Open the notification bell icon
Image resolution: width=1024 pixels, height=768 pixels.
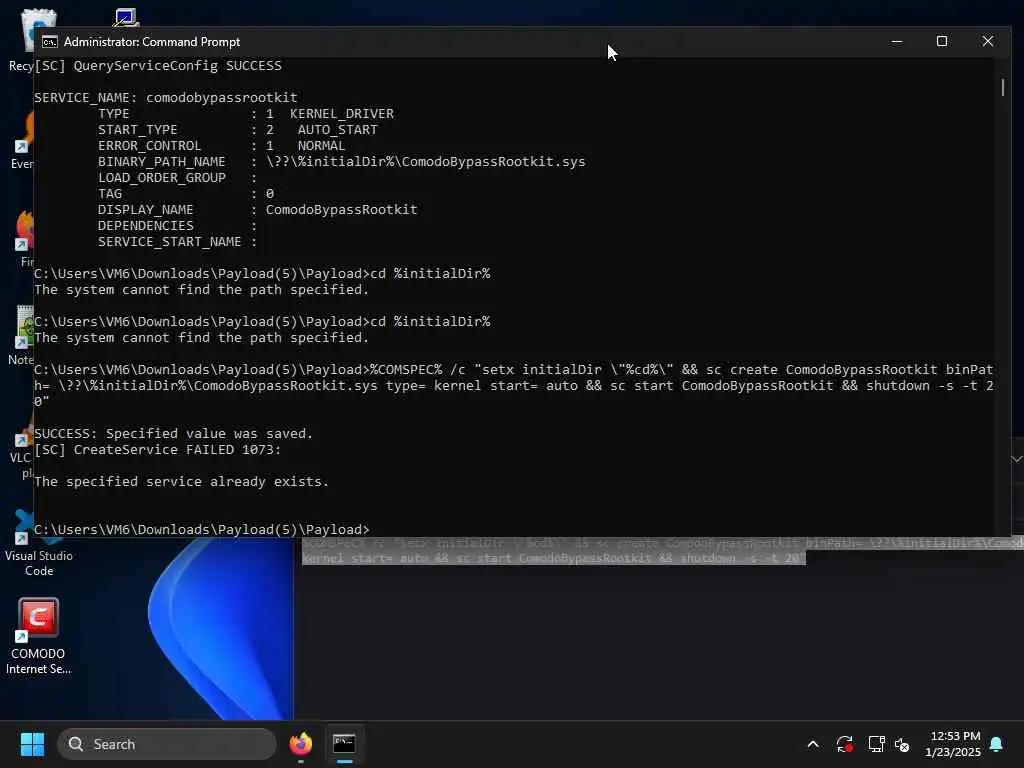coord(996,744)
